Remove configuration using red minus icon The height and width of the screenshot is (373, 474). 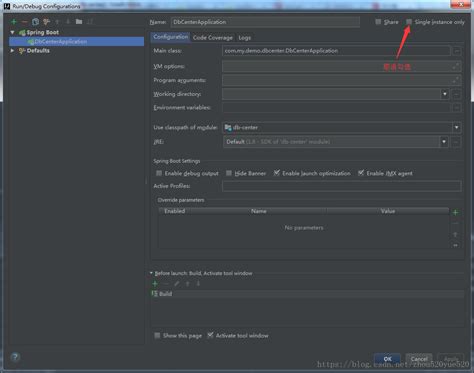tap(24, 22)
